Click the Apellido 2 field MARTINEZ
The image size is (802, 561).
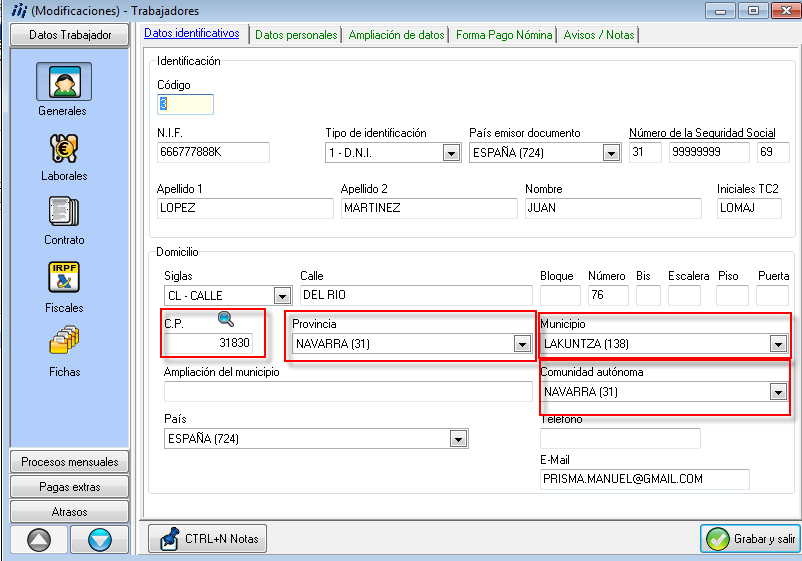429,208
